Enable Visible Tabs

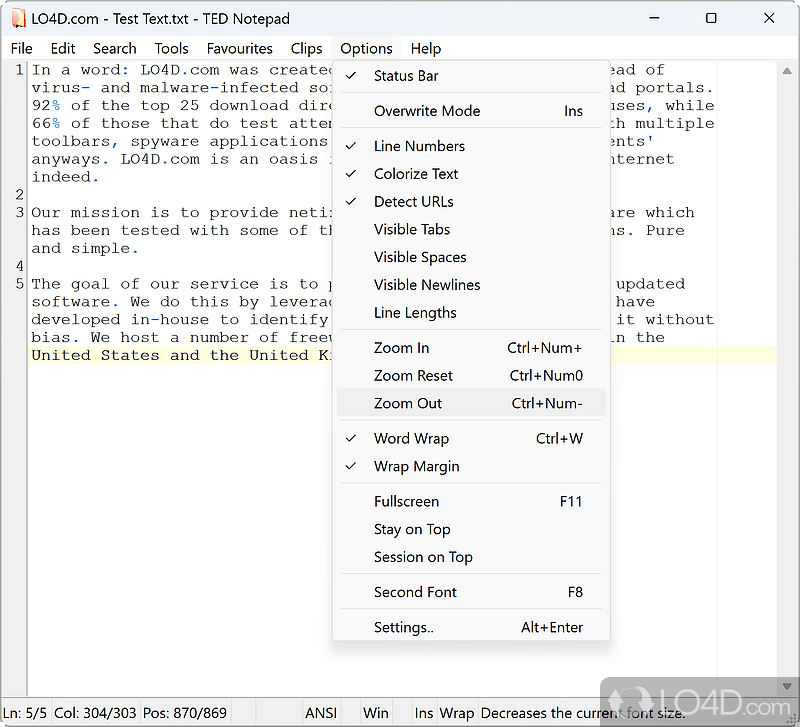click(x=471, y=230)
